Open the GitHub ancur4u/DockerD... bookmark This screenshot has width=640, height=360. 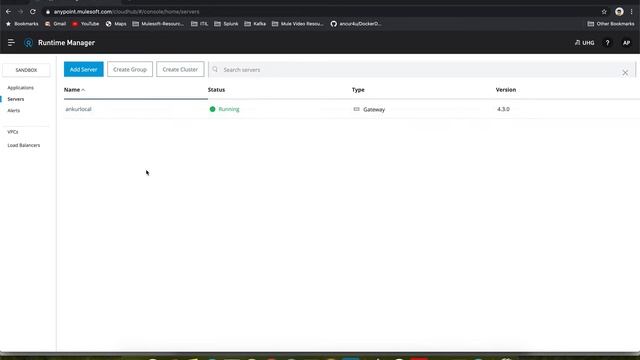[356, 24]
